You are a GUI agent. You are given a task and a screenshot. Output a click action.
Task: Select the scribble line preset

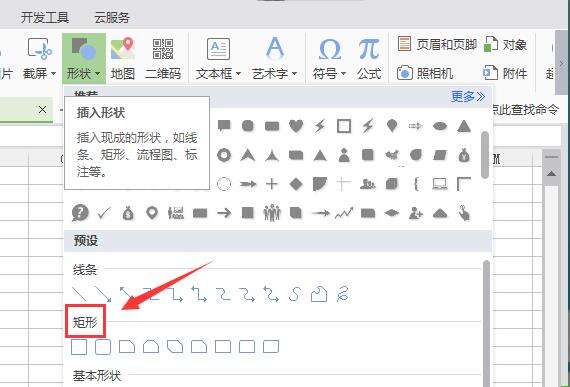[x=342, y=294]
